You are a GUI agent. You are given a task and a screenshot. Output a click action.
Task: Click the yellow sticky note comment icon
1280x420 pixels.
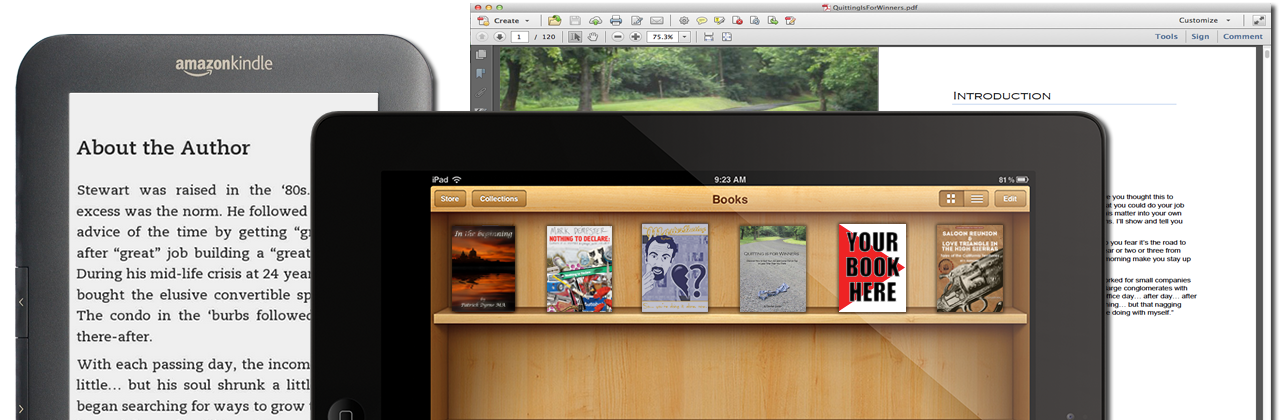pos(701,20)
